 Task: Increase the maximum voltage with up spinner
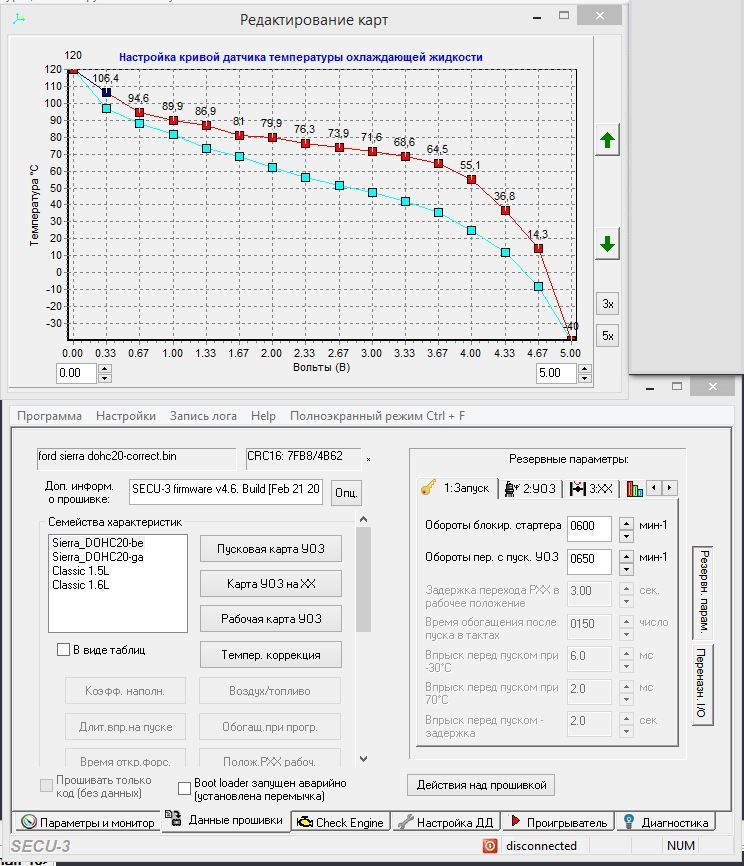pyautogui.click(x=585, y=368)
